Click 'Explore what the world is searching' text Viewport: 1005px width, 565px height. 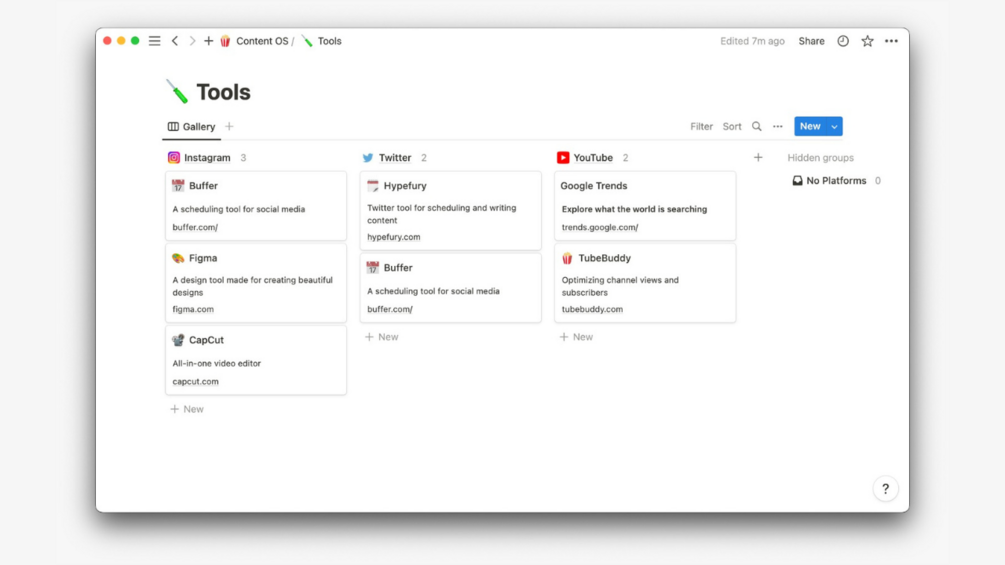634,209
